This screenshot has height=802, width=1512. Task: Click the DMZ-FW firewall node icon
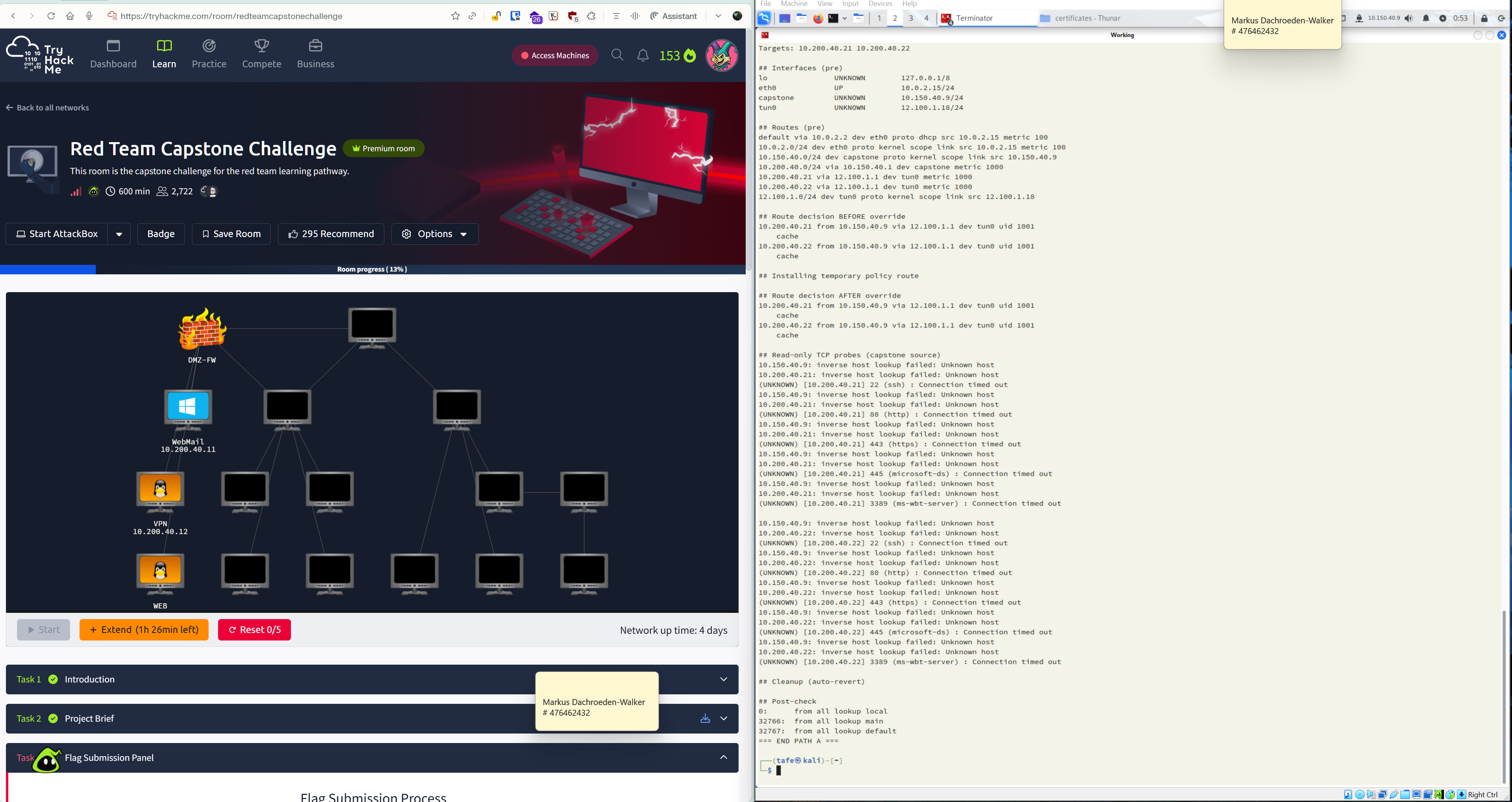click(202, 328)
